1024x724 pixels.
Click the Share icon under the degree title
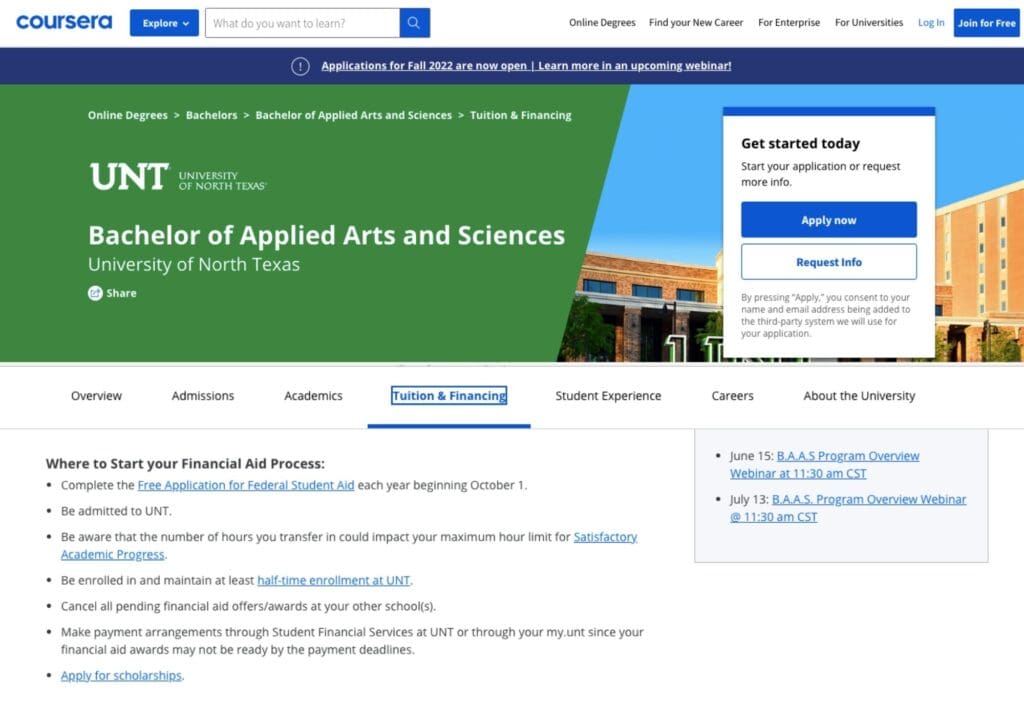point(96,293)
